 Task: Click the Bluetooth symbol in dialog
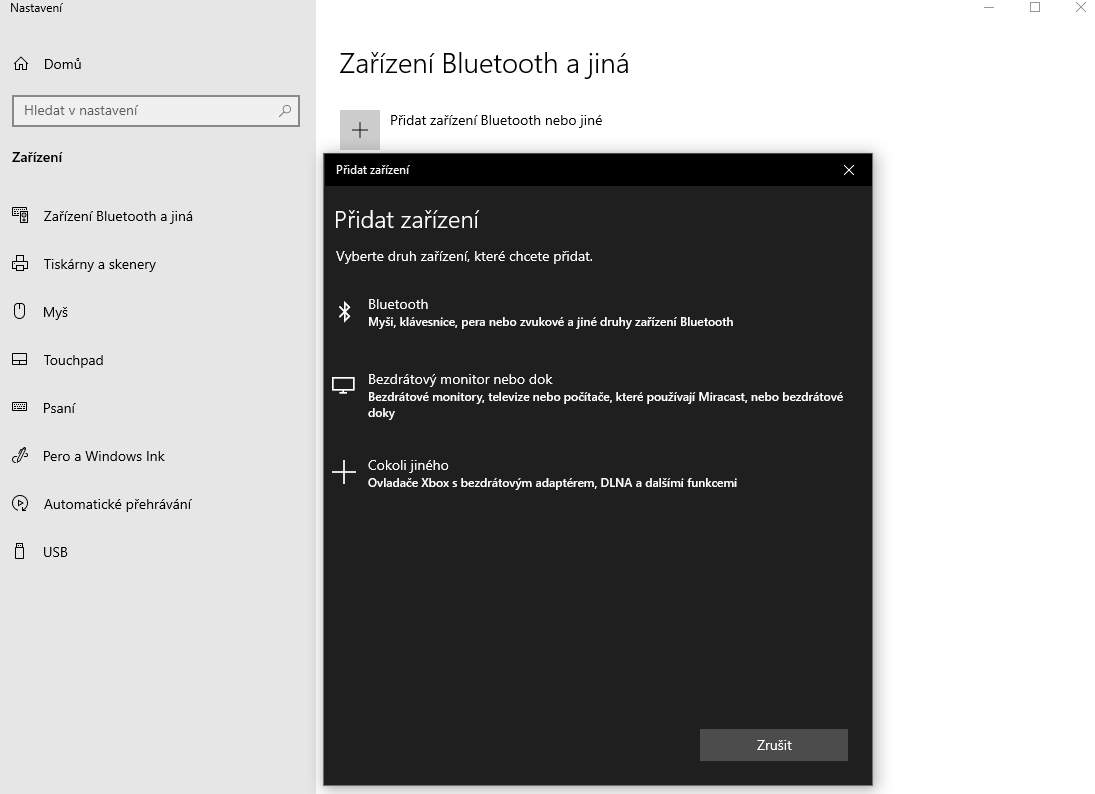click(x=344, y=312)
